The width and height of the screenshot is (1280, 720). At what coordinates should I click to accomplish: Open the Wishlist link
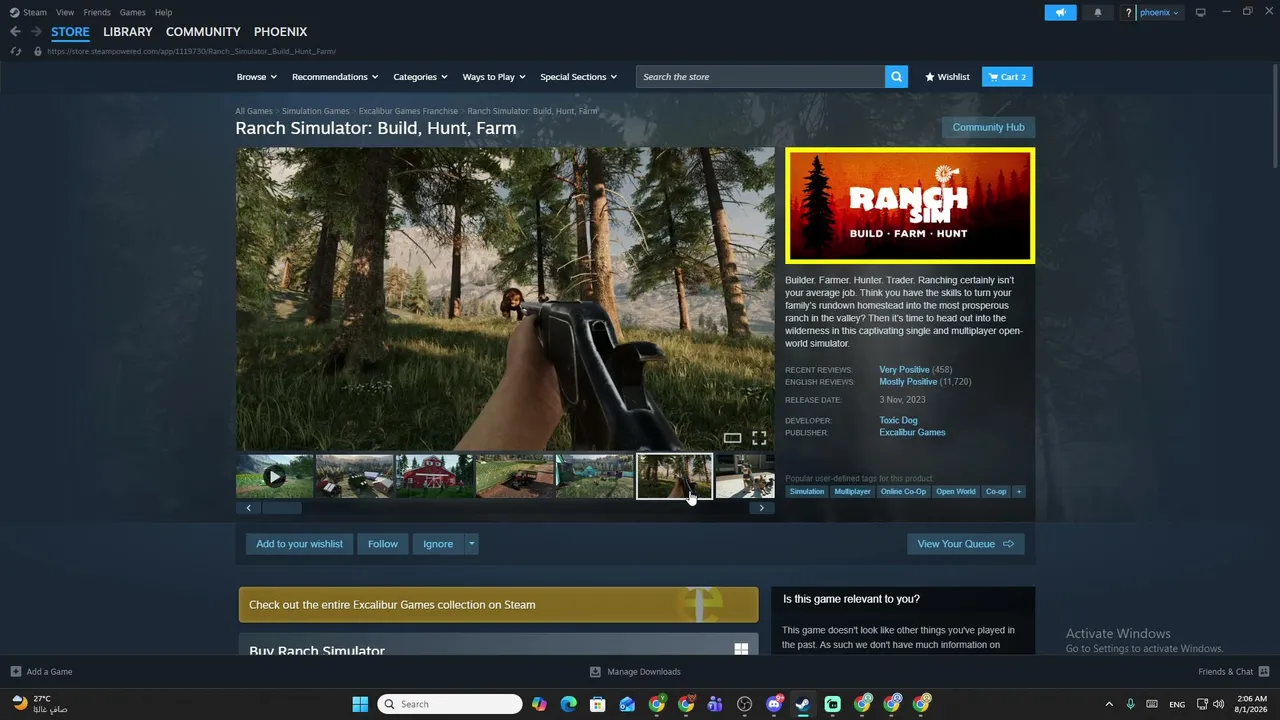[x=947, y=77]
